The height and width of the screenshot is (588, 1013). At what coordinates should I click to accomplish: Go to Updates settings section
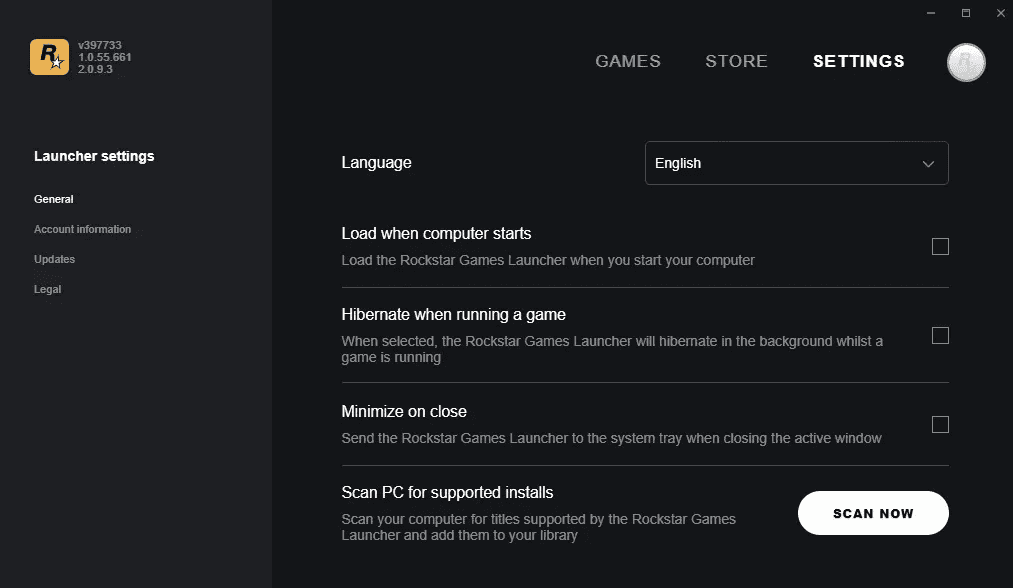click(54, 259)
